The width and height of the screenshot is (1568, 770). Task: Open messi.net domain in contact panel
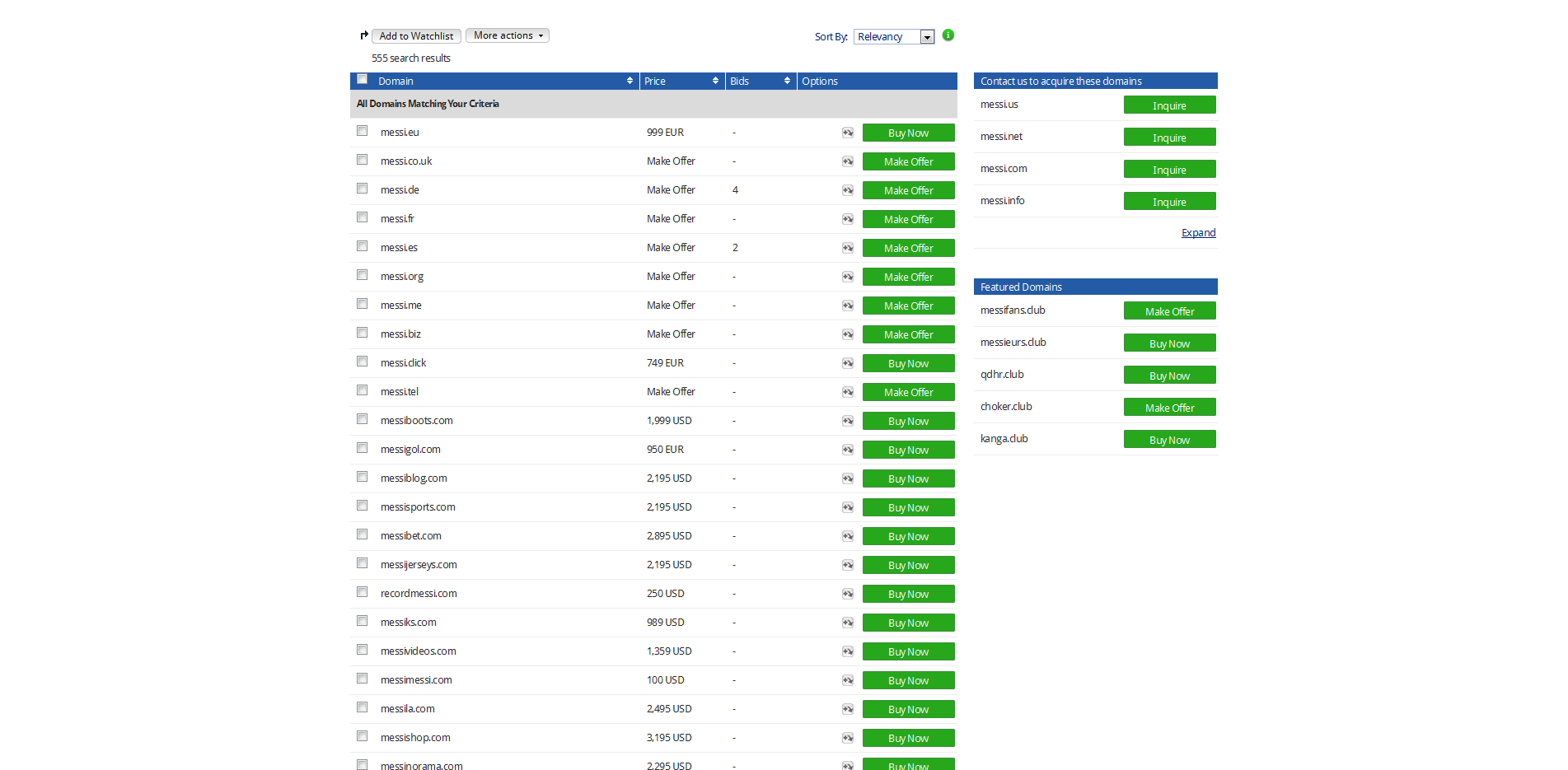point(1001,137)
